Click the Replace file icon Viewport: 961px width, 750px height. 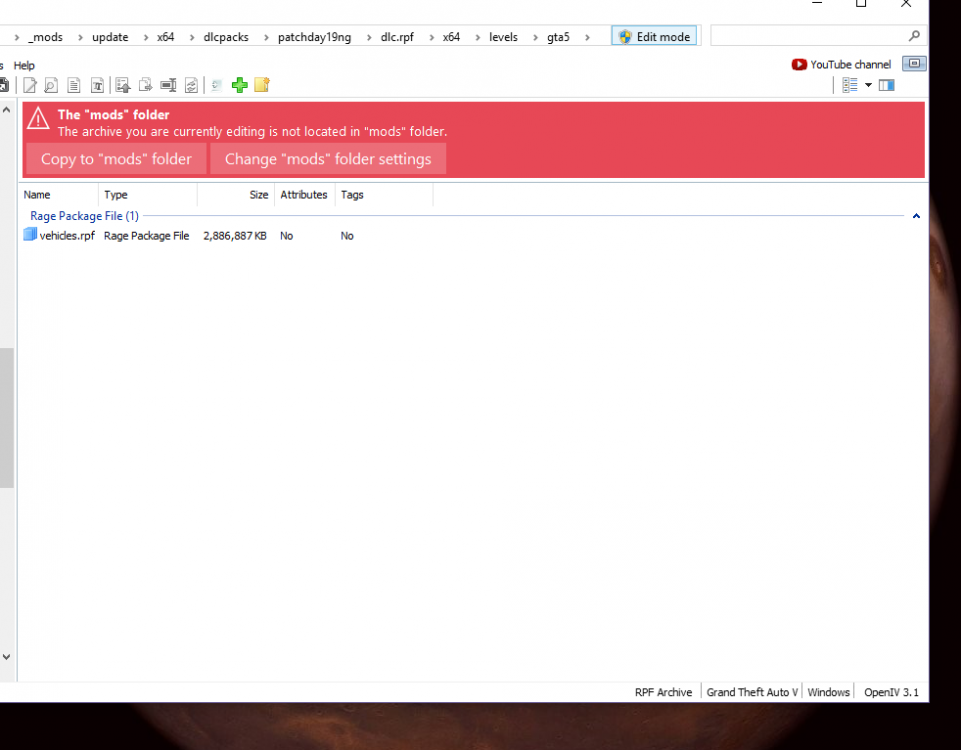point(191,85)
